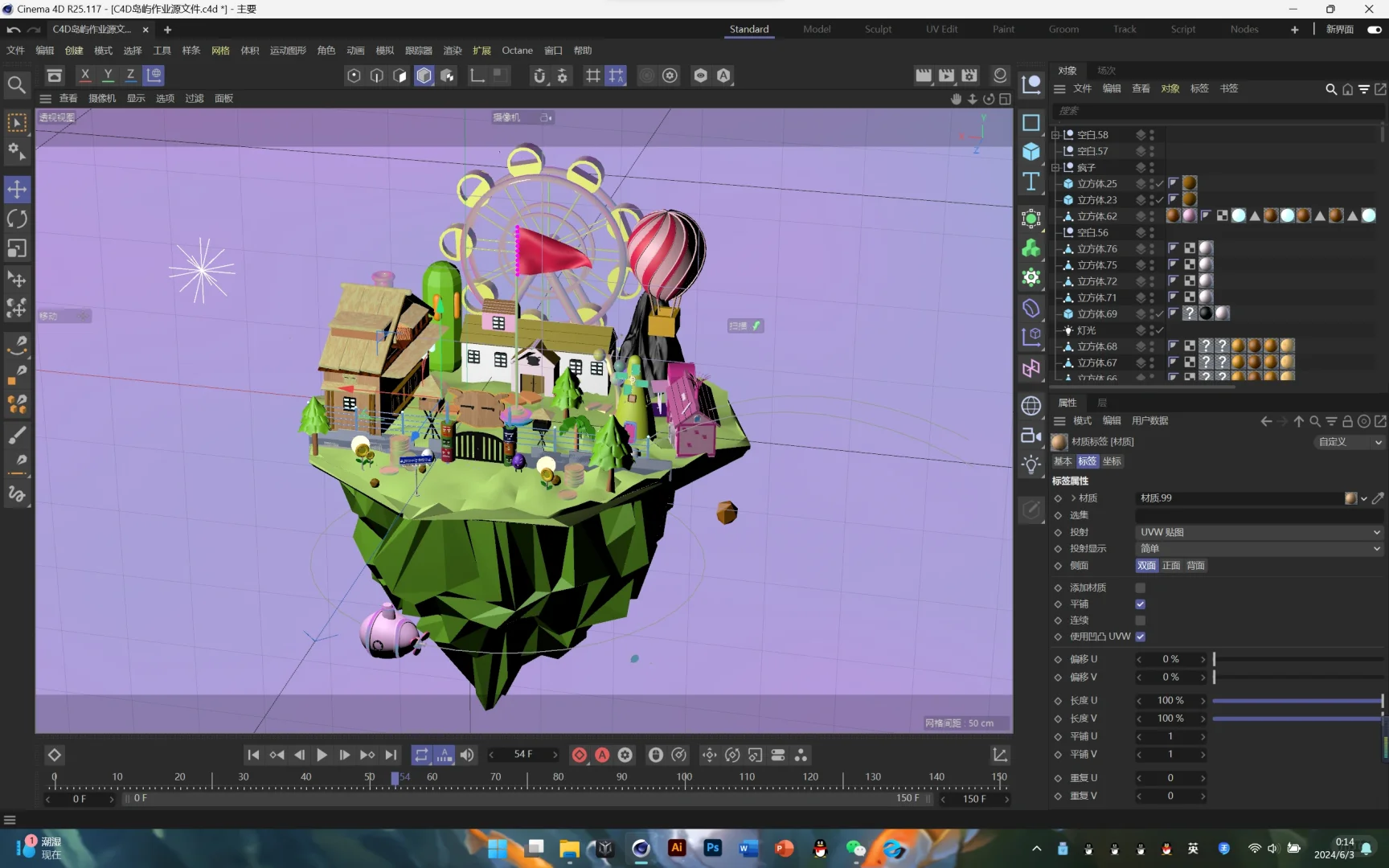Image resolution: width=1389 pixels, height=868 pixels.
Task: Click the 长度 U slider
Action: (x=1297, y=701)
